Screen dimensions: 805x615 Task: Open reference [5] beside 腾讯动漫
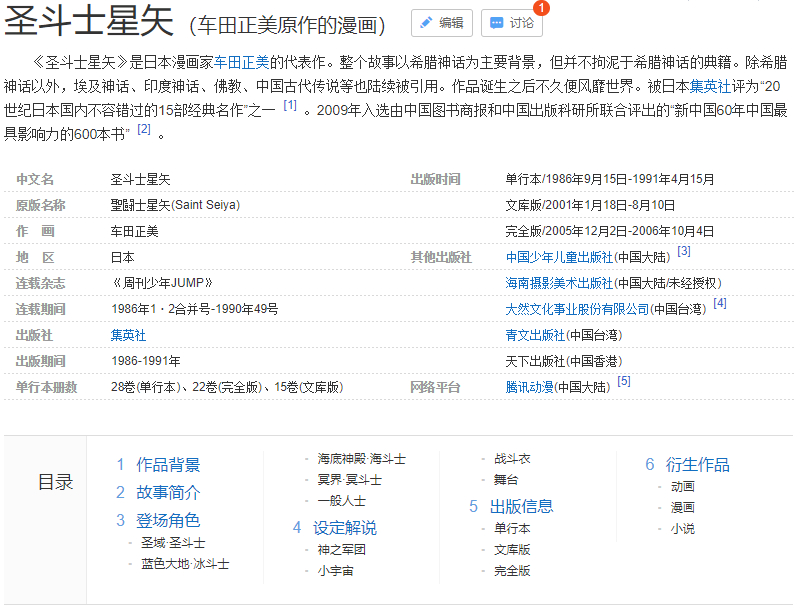(x=624, y=381)
